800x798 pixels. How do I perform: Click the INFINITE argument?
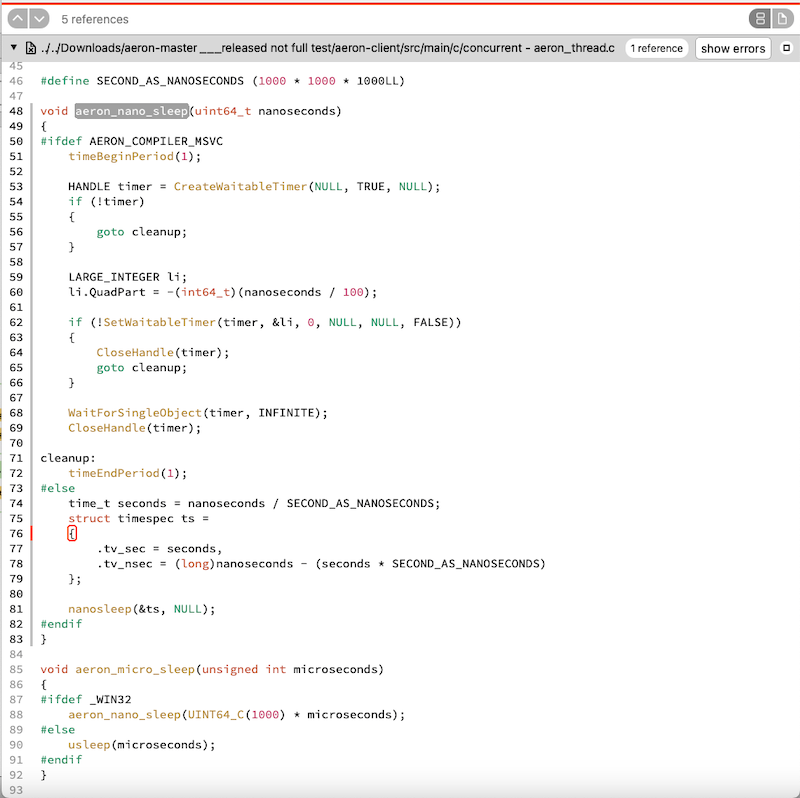(x=286, y=413)
